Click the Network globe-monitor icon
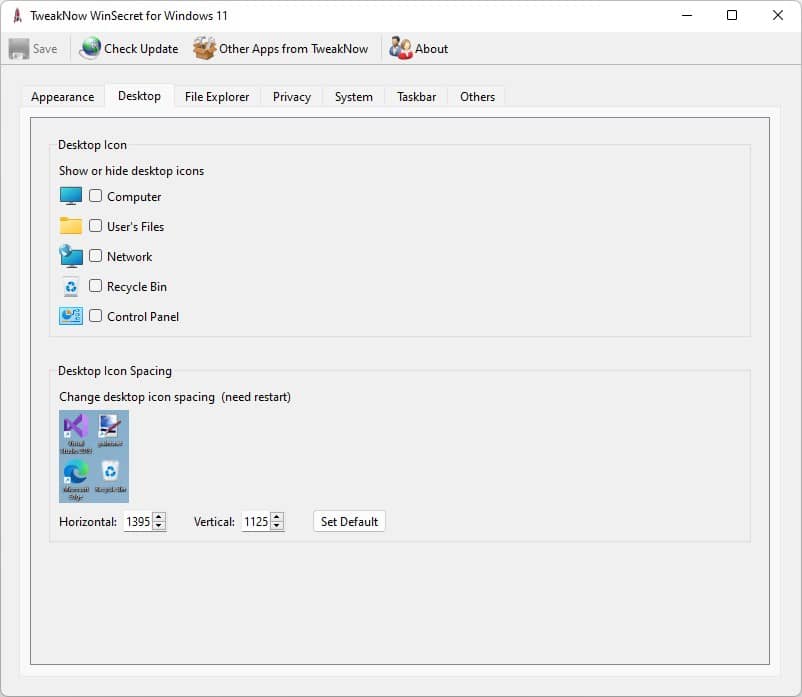The height and width of the screenshot is (697, 802). [71, 256]
